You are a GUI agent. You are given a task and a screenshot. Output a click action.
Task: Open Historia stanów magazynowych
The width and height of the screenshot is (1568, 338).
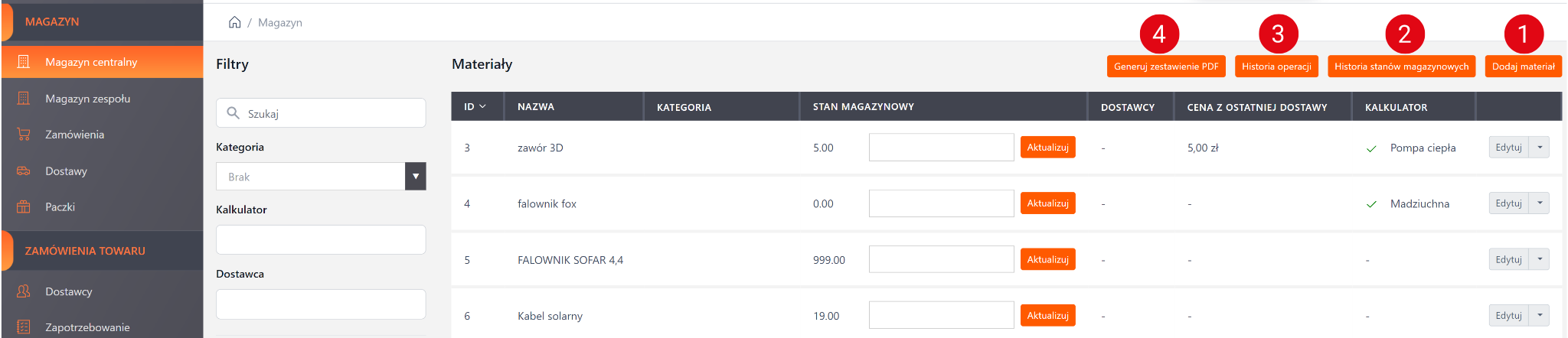click(x=1401, y=67)
